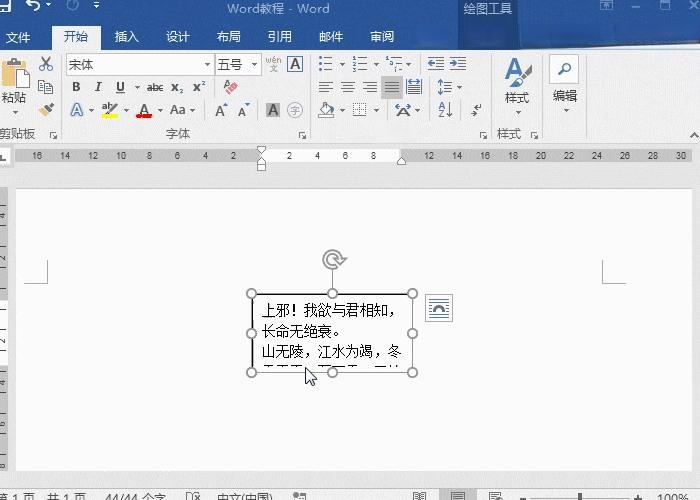Expand the line spacing dropdown arrow
Image resolution: width=700 pixels, height=500 pixels.
[x=459, y=87]
